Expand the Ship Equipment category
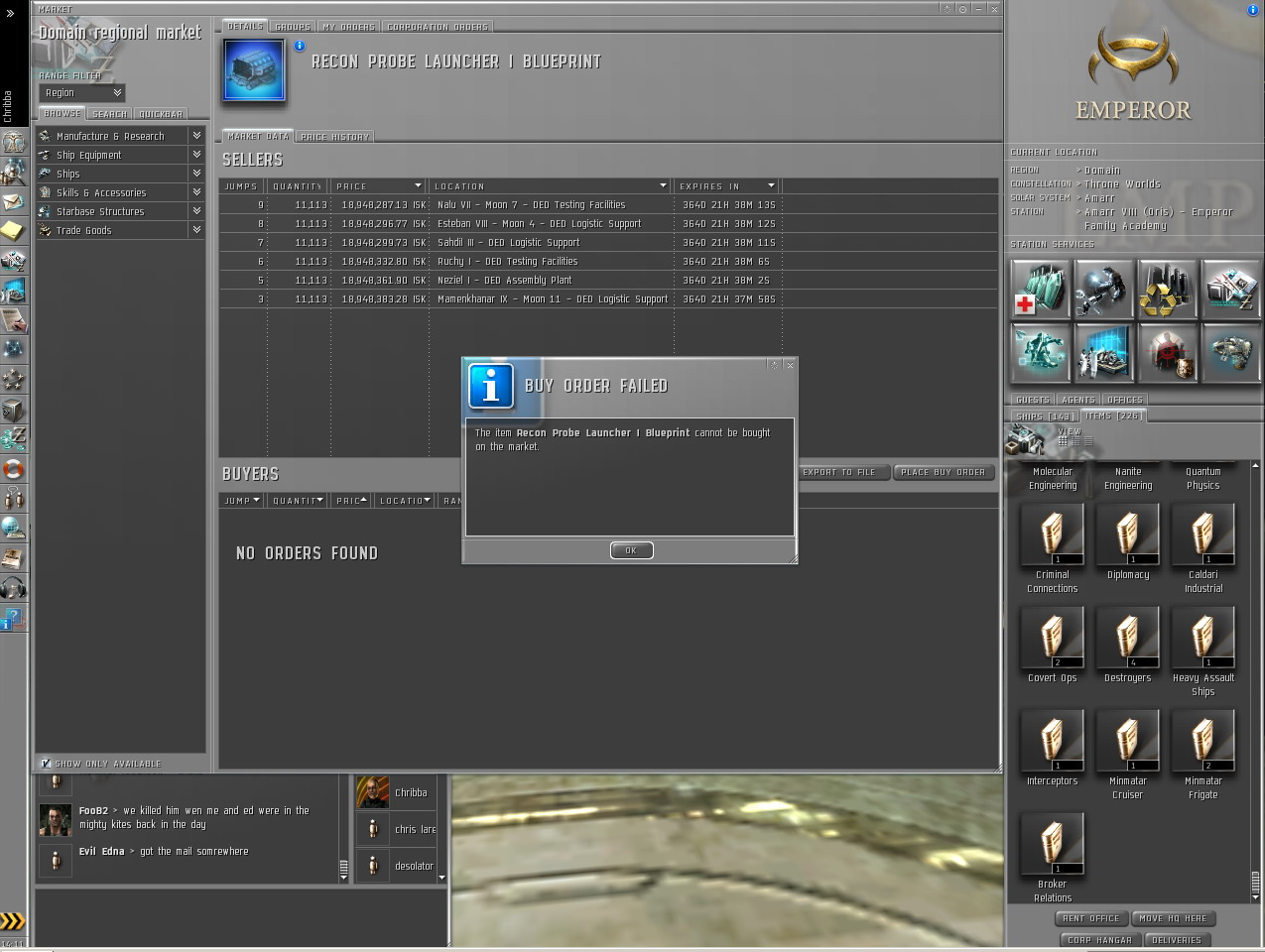The width and height of the screenshot is (1265, 952). click(119, 155)
